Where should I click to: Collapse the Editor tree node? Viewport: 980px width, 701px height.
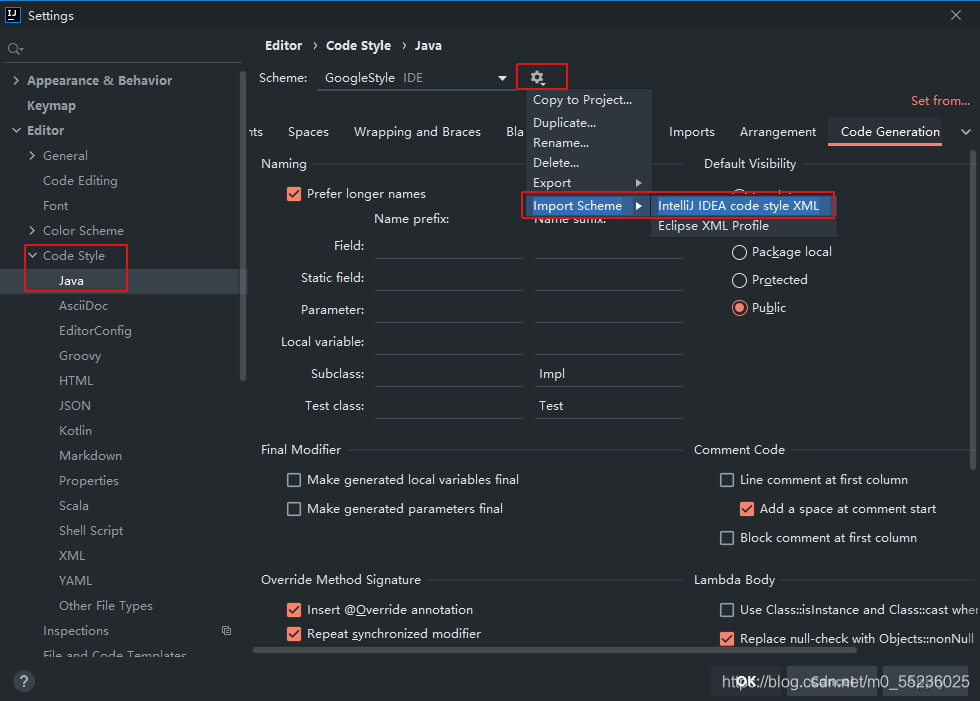point(16,130)
